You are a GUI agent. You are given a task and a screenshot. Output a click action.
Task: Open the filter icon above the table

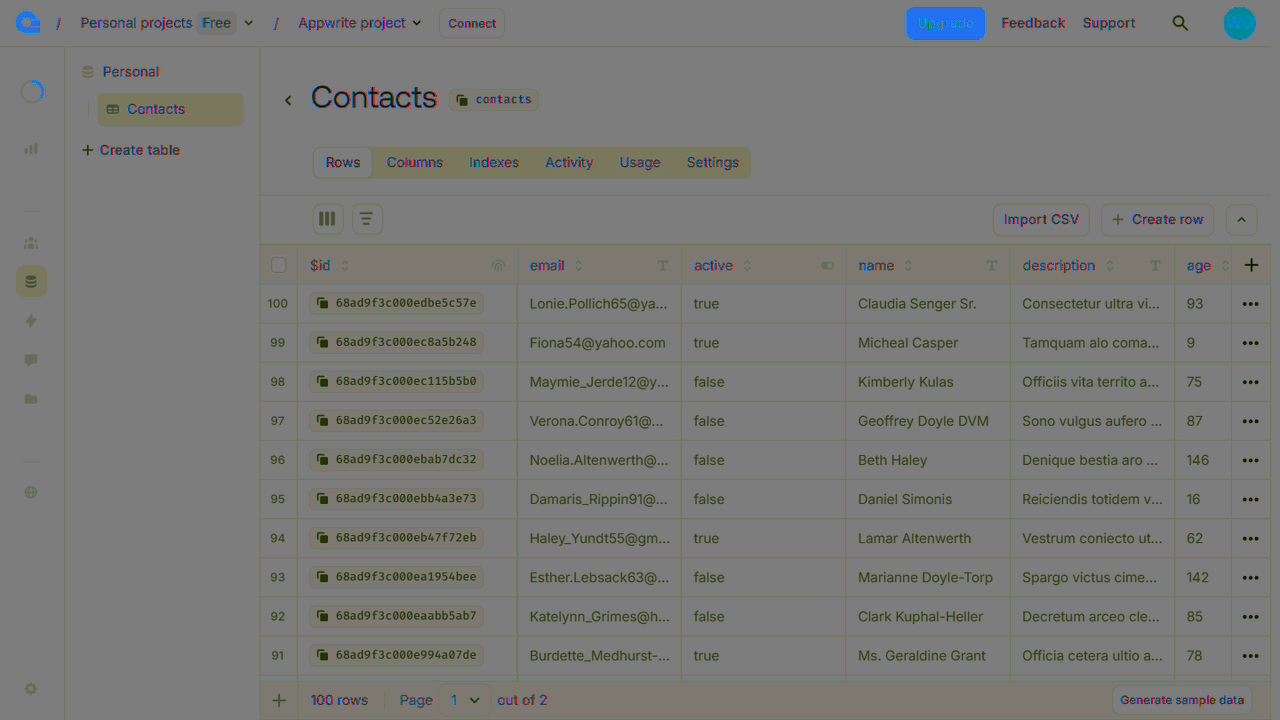[367, 218]
